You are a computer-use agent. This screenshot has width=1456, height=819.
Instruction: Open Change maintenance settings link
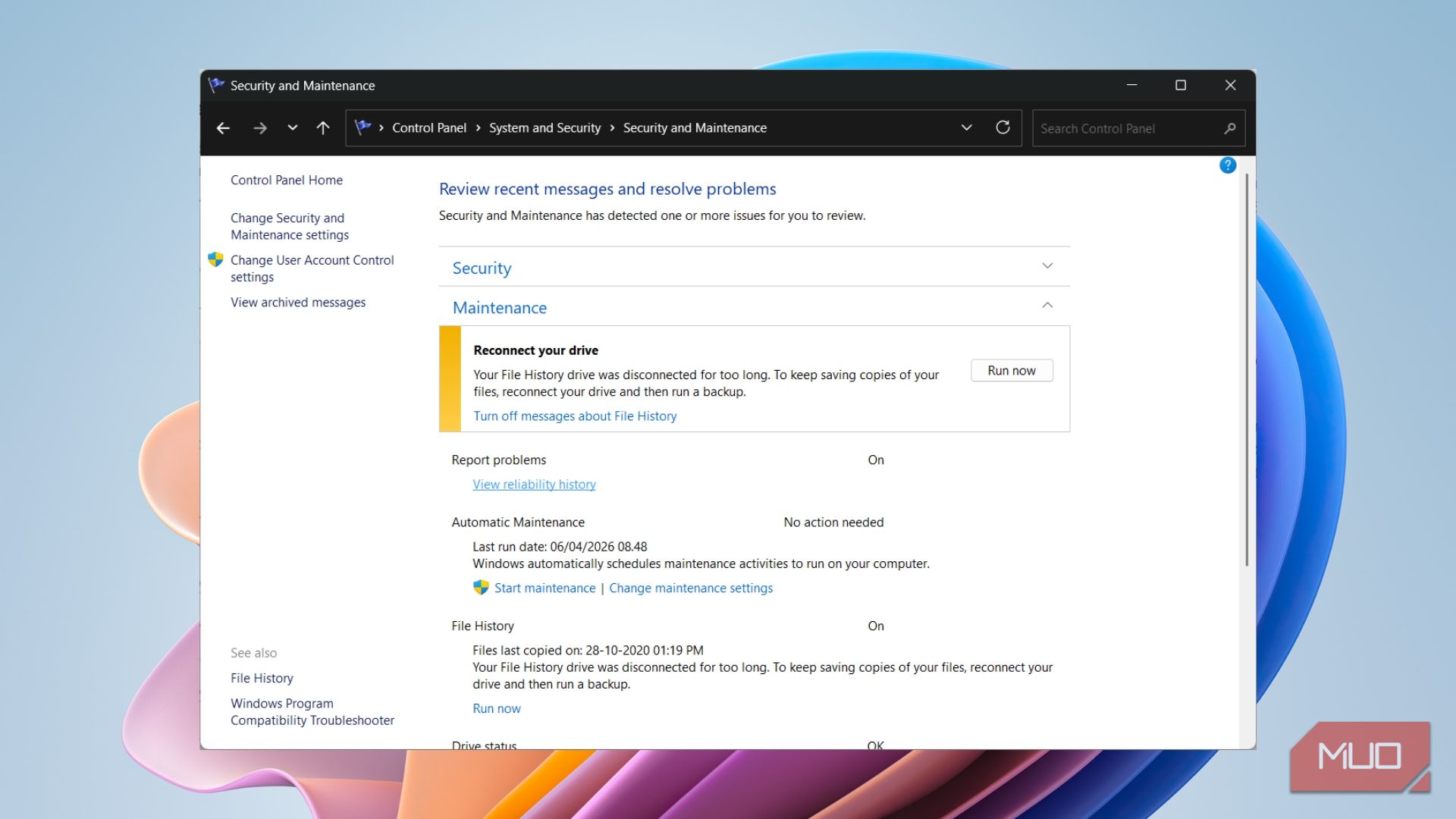pos(691,588)
